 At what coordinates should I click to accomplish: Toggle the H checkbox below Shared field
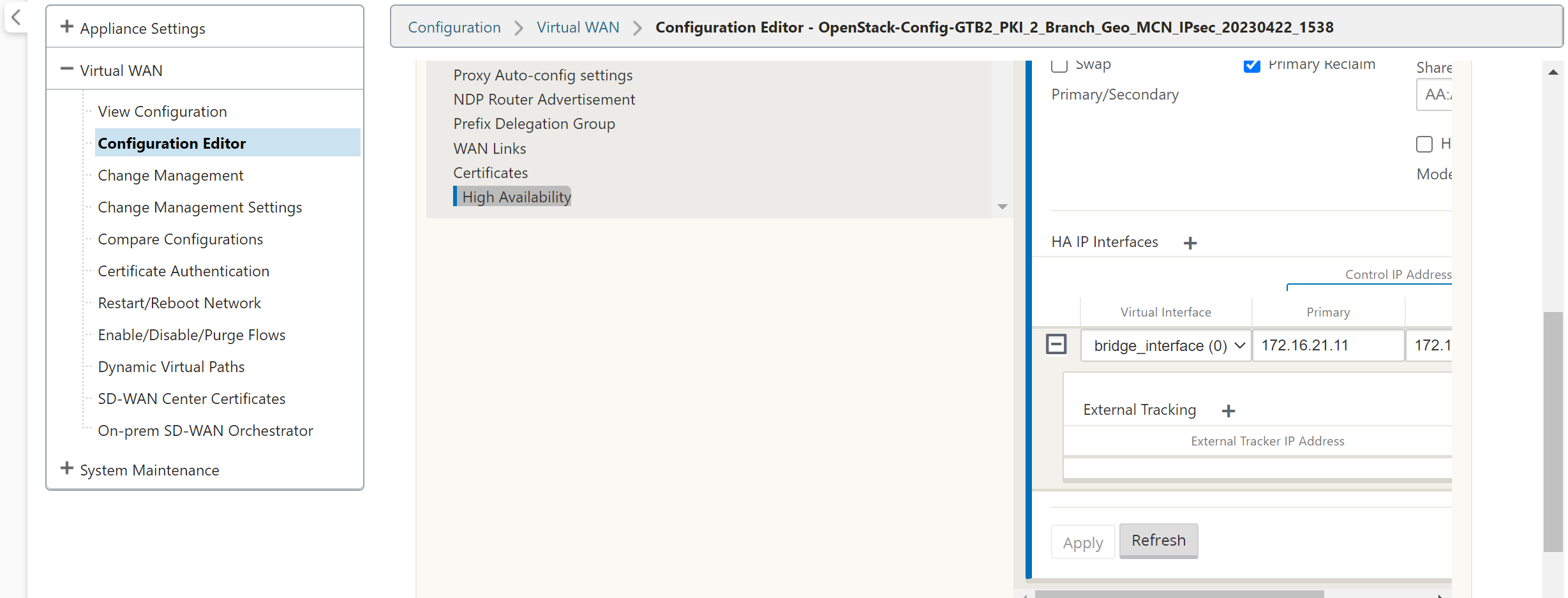tap(1424, 144)
